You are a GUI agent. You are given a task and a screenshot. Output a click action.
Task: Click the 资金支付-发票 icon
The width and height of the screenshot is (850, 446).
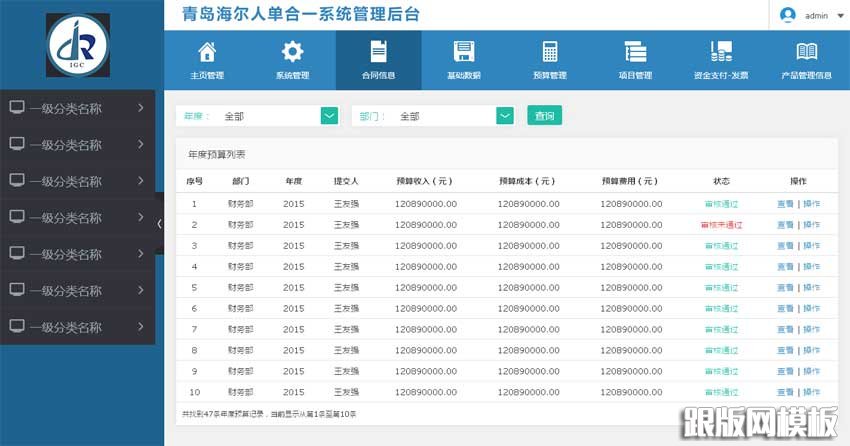click(720, 52)
